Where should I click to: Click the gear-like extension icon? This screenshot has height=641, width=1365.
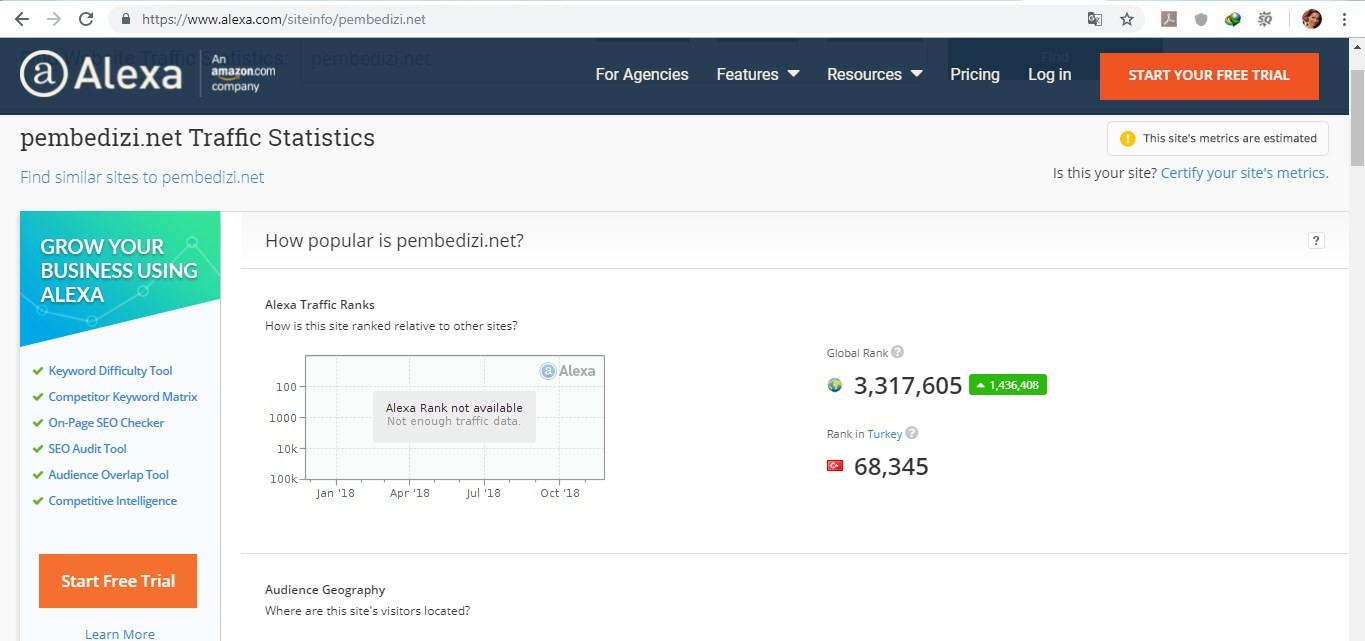[x=1265, y=19]
